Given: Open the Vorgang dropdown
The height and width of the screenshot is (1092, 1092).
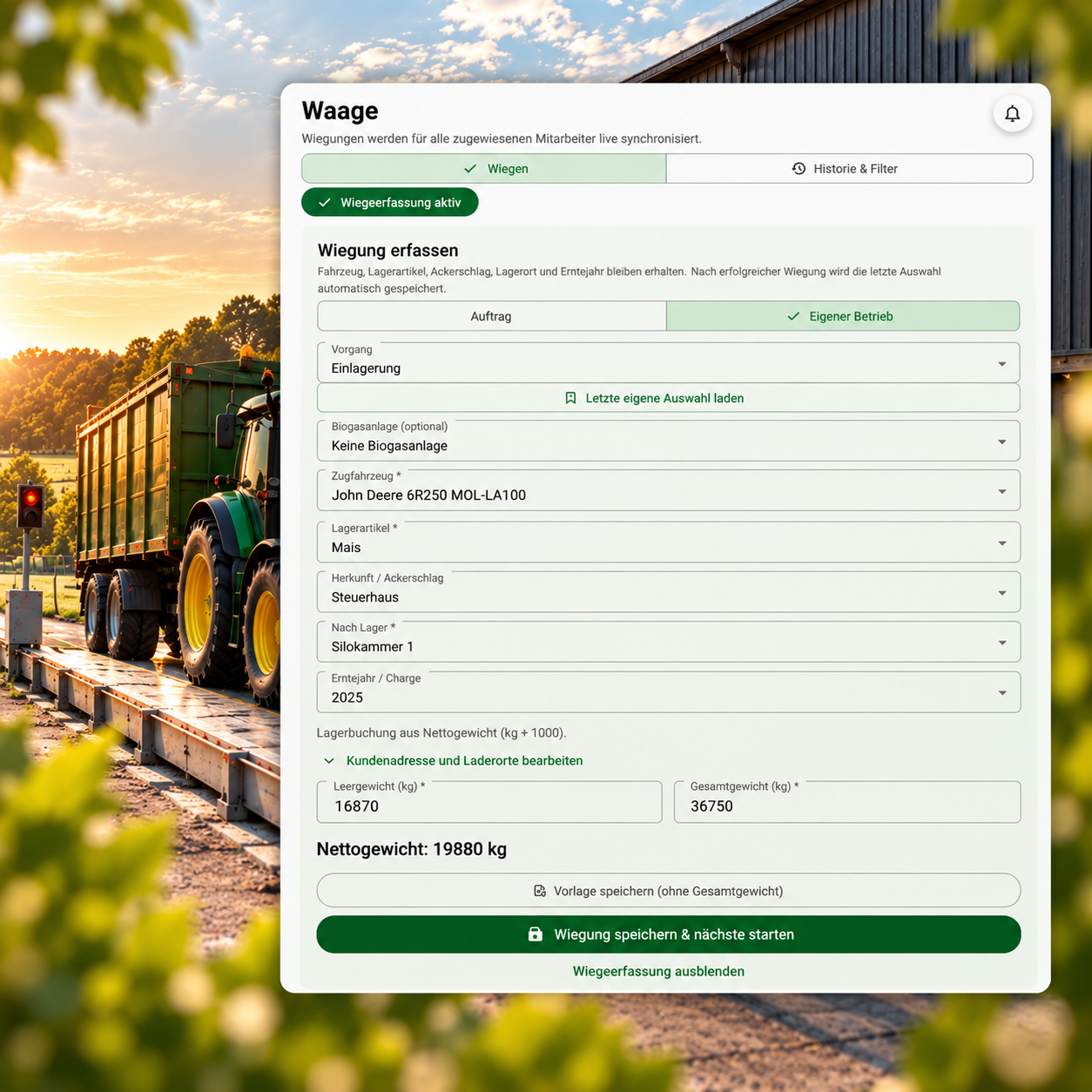Looking at the screenshot, I should pyautogui.click(x=669, y=362).
